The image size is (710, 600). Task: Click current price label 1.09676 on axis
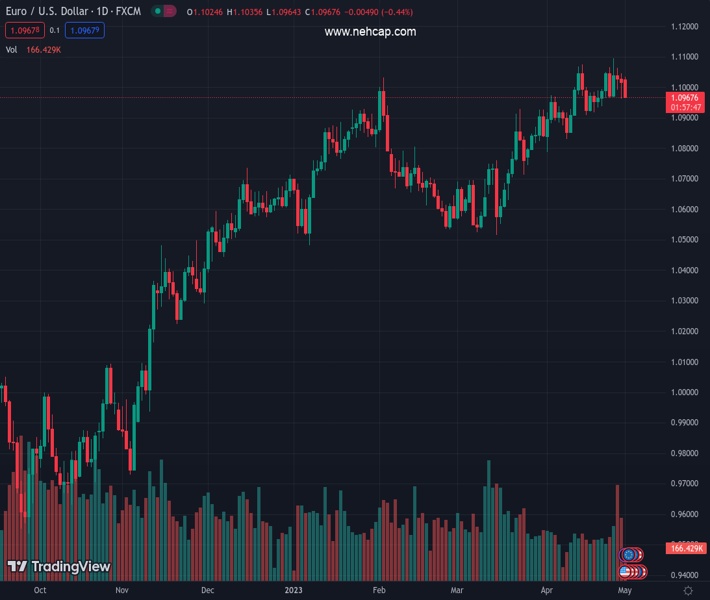click(x=687, y=97)
